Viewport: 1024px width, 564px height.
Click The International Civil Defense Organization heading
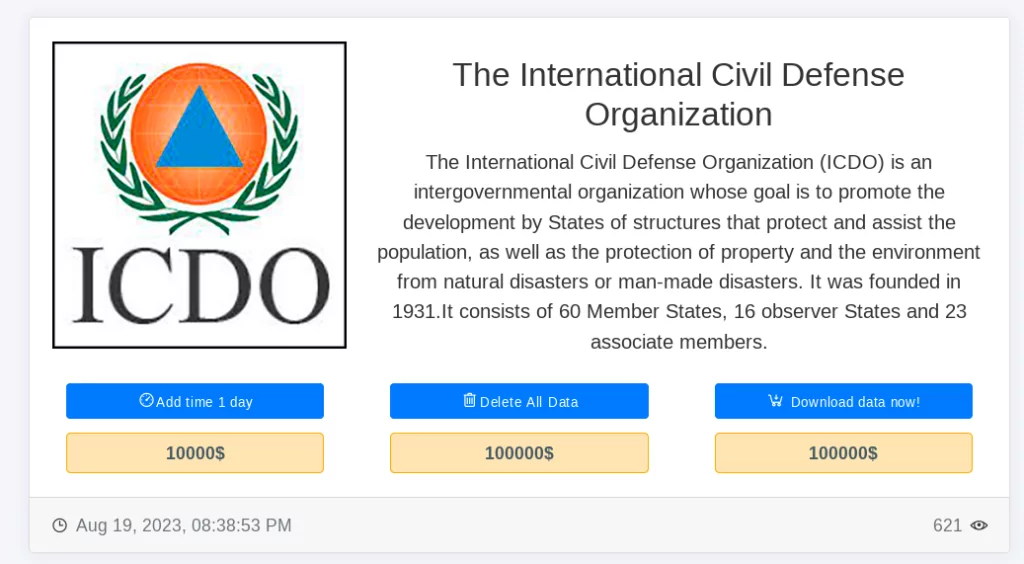679,95
